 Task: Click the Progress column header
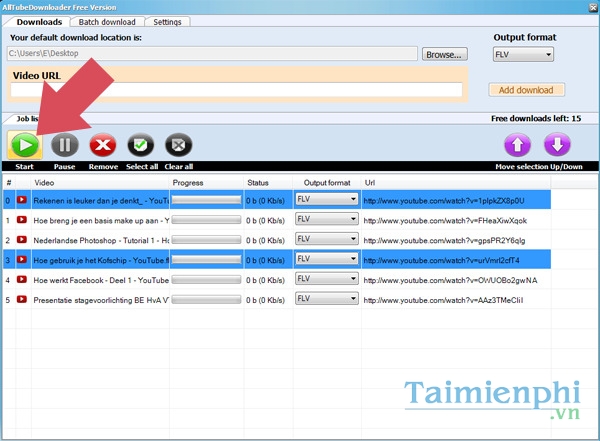207,183
